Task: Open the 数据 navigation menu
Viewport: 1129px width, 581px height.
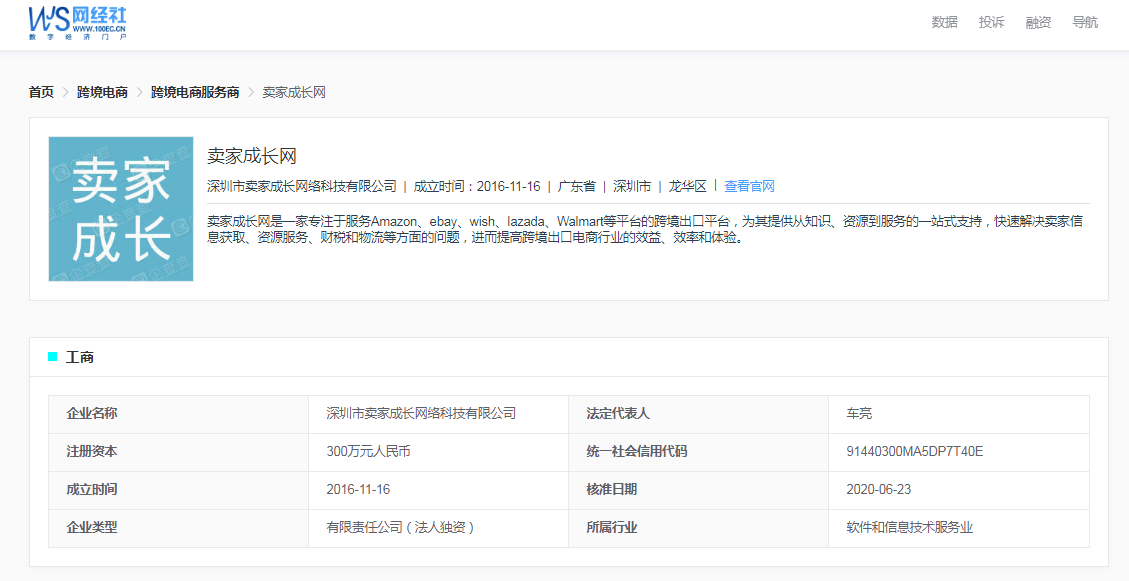Action: (944, 22)
